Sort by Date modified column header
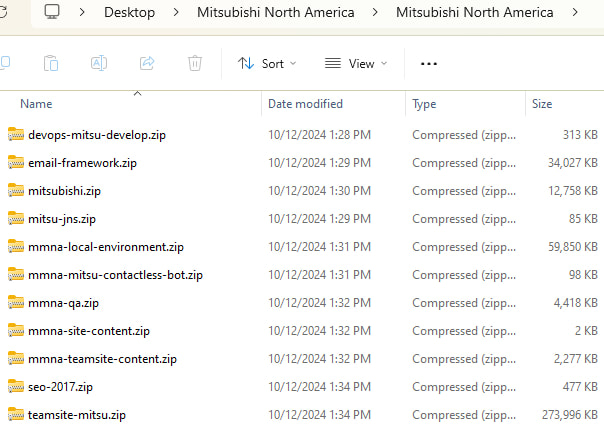 305,104
